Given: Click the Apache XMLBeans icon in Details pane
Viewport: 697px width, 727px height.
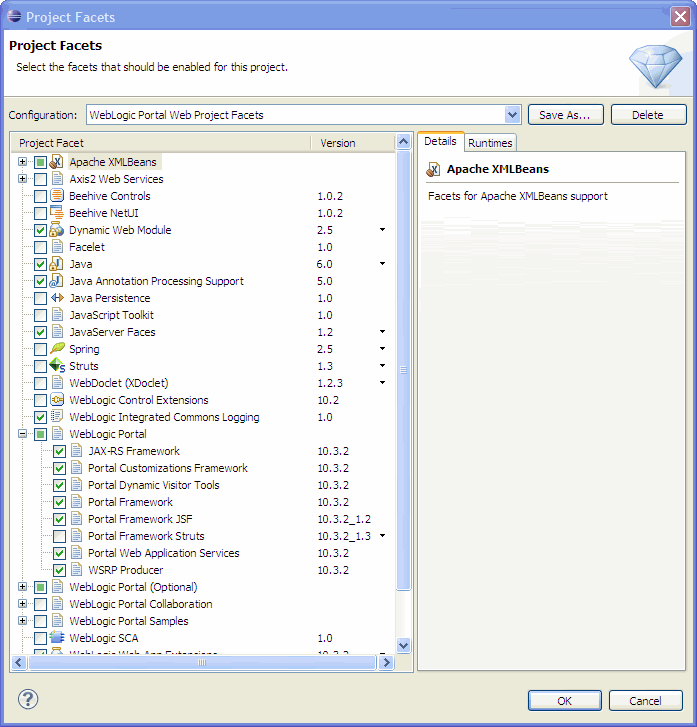Looking at the screenshot, I should point(433,169).
